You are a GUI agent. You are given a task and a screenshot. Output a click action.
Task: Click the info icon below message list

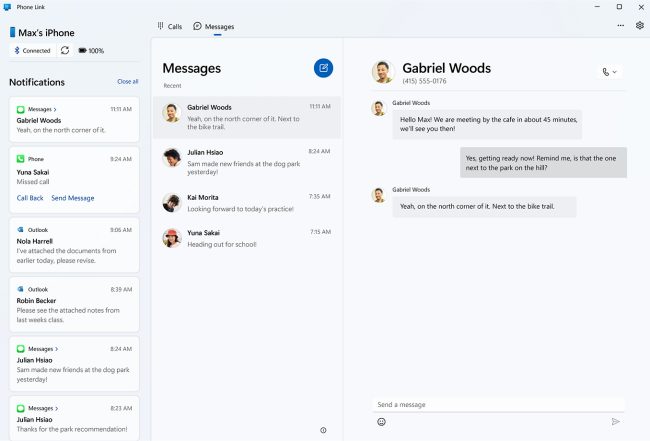[x=323, y=430]
